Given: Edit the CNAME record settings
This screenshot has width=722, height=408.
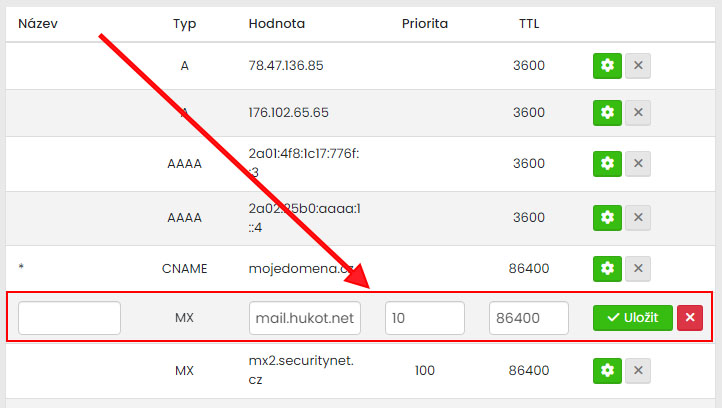Looking at the screenshot, I should click(x=606, y=268).
